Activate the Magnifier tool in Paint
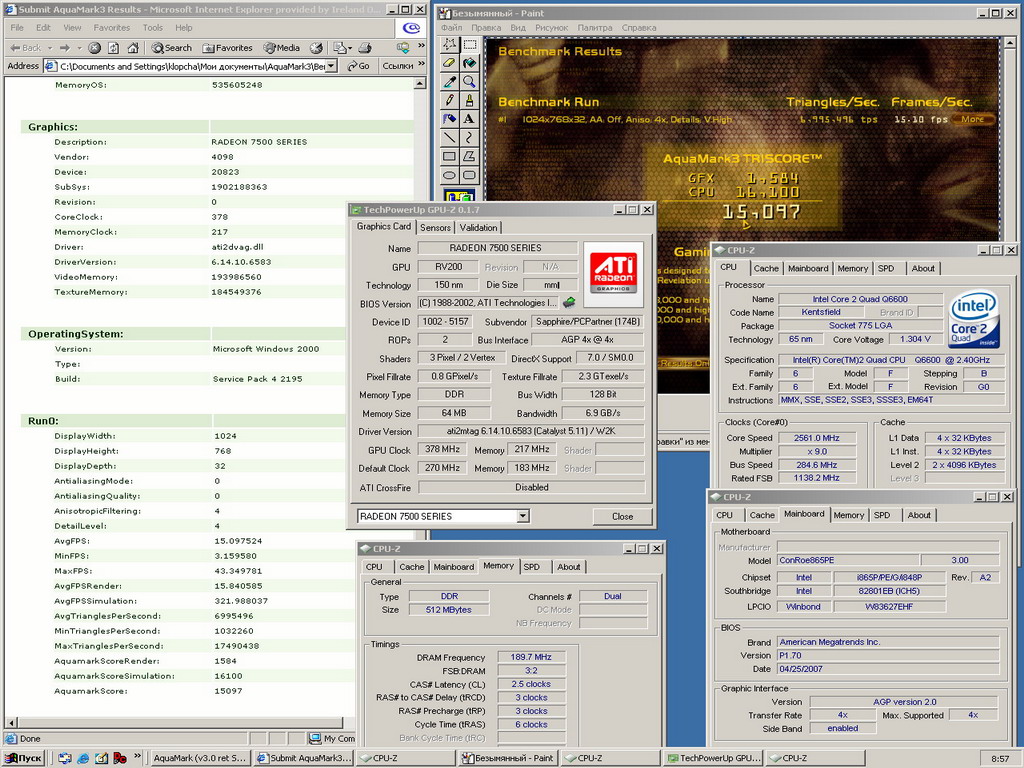The image size is (1024, 768). point(469,82)
